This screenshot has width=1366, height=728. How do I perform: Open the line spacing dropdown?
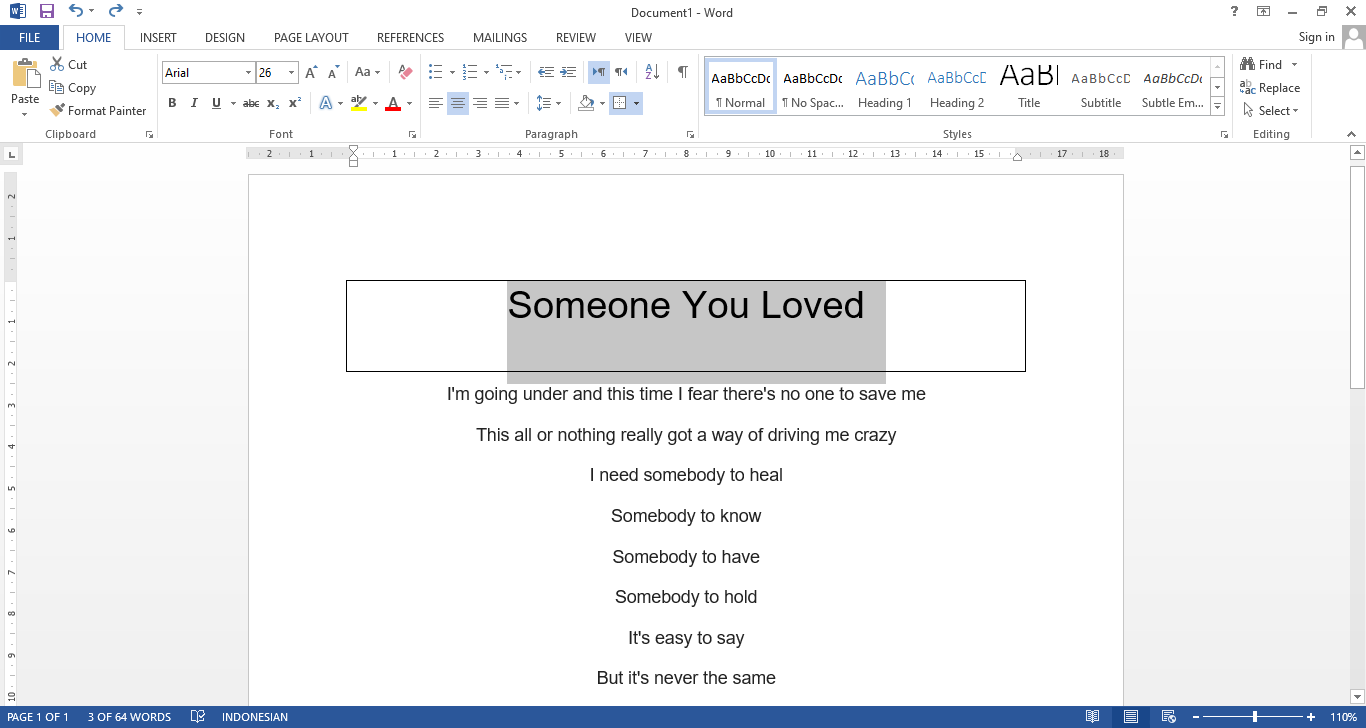click(x=548, y=103)
